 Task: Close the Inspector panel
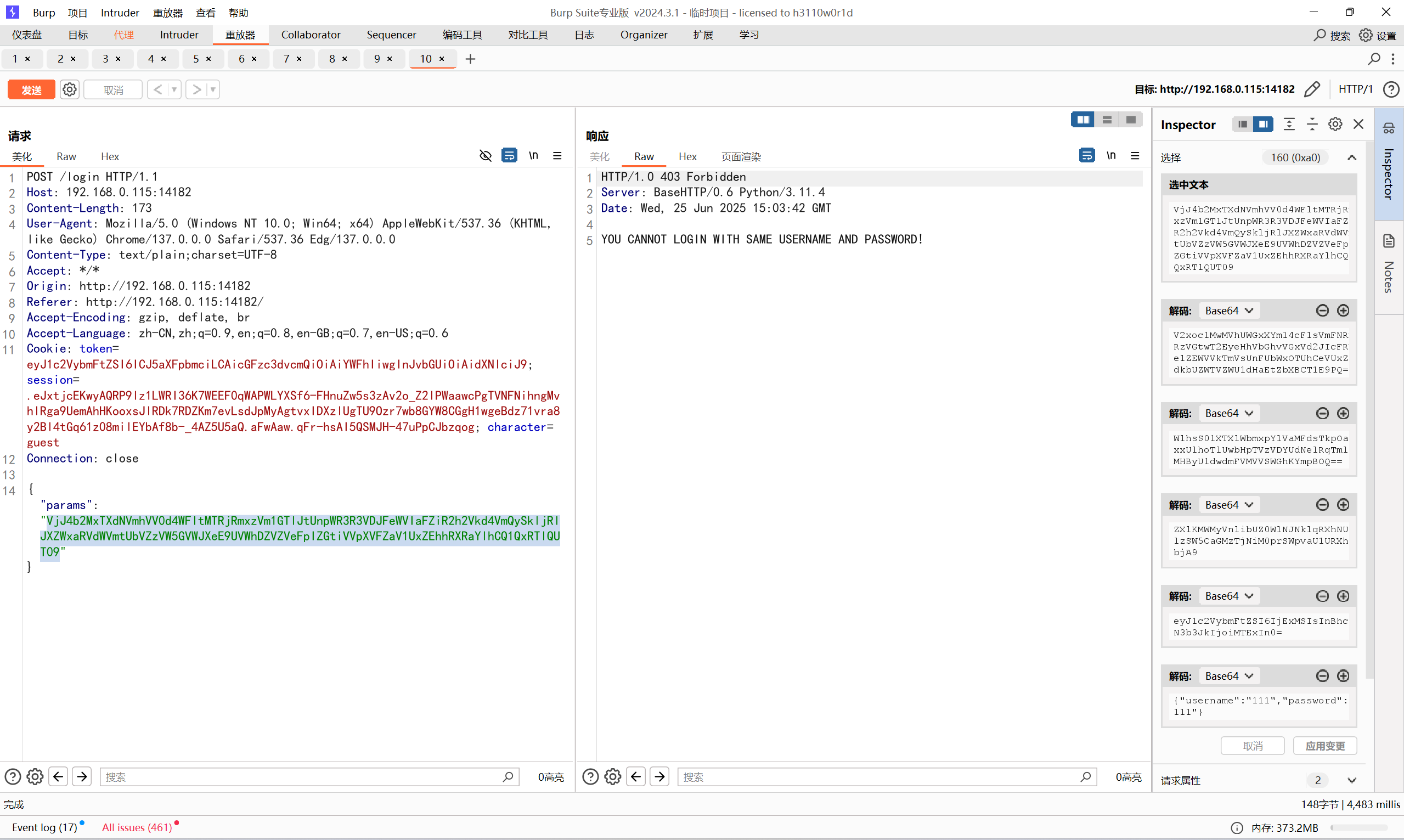tap(1358, 124)
